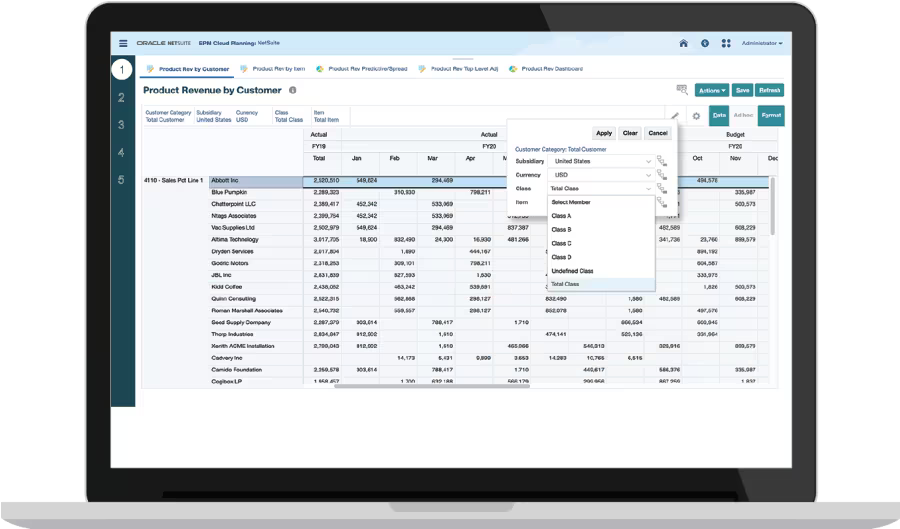
Task: Switch to Ad hoc mode
Action: click(x=744, y=116)
